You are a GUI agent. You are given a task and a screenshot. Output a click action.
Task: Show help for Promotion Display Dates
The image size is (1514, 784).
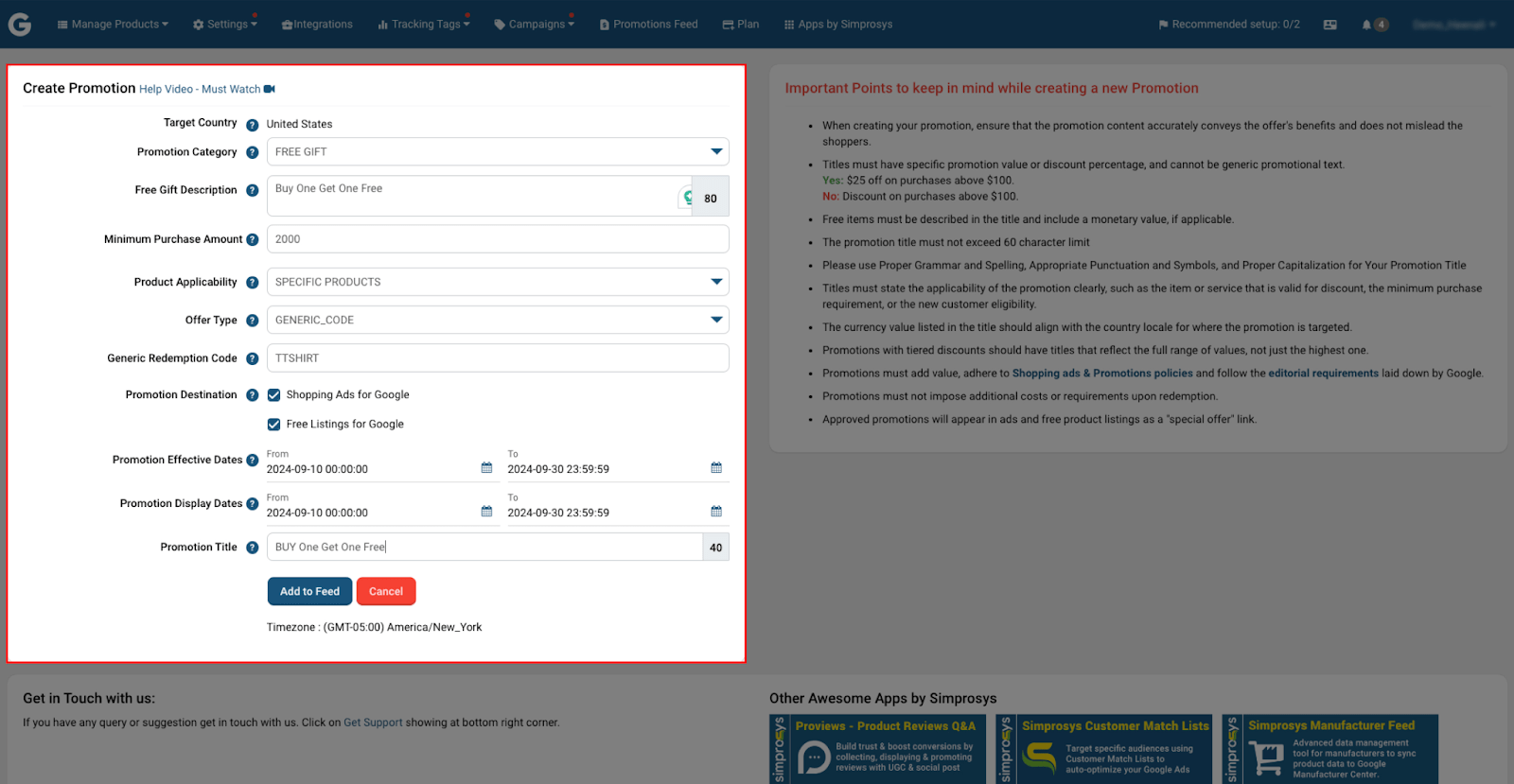(x=253, y=504)
